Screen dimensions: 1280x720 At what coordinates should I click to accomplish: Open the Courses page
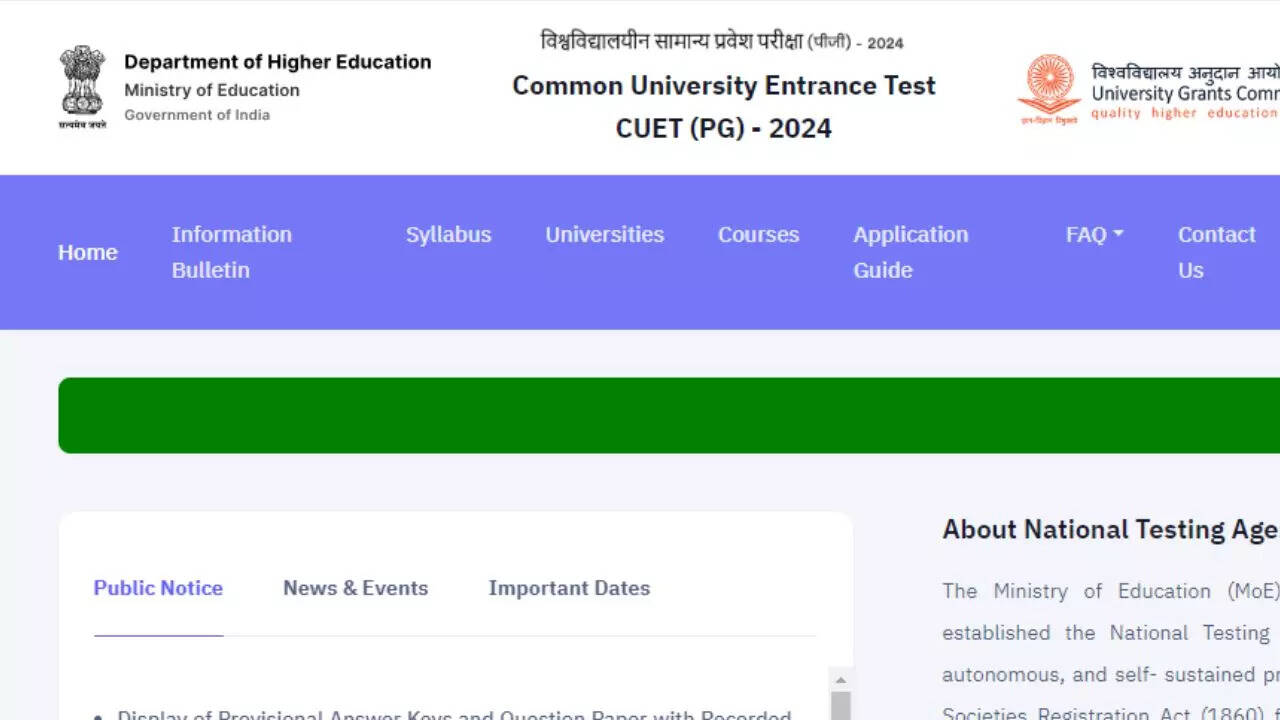758,235
